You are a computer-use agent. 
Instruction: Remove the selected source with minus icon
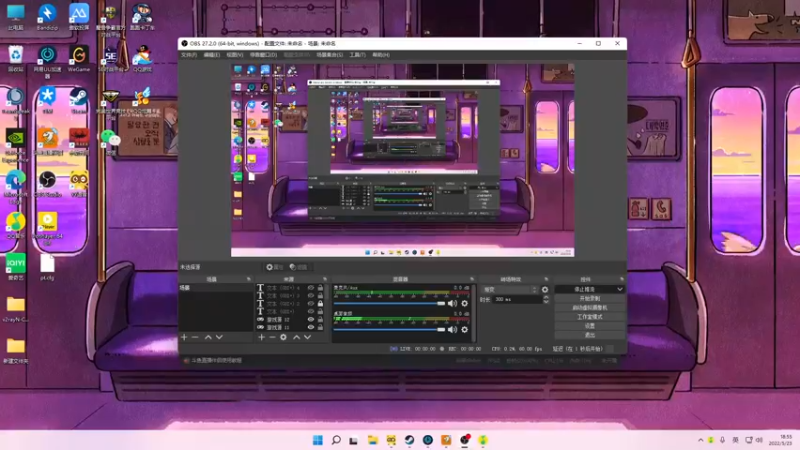click(272, 337)
